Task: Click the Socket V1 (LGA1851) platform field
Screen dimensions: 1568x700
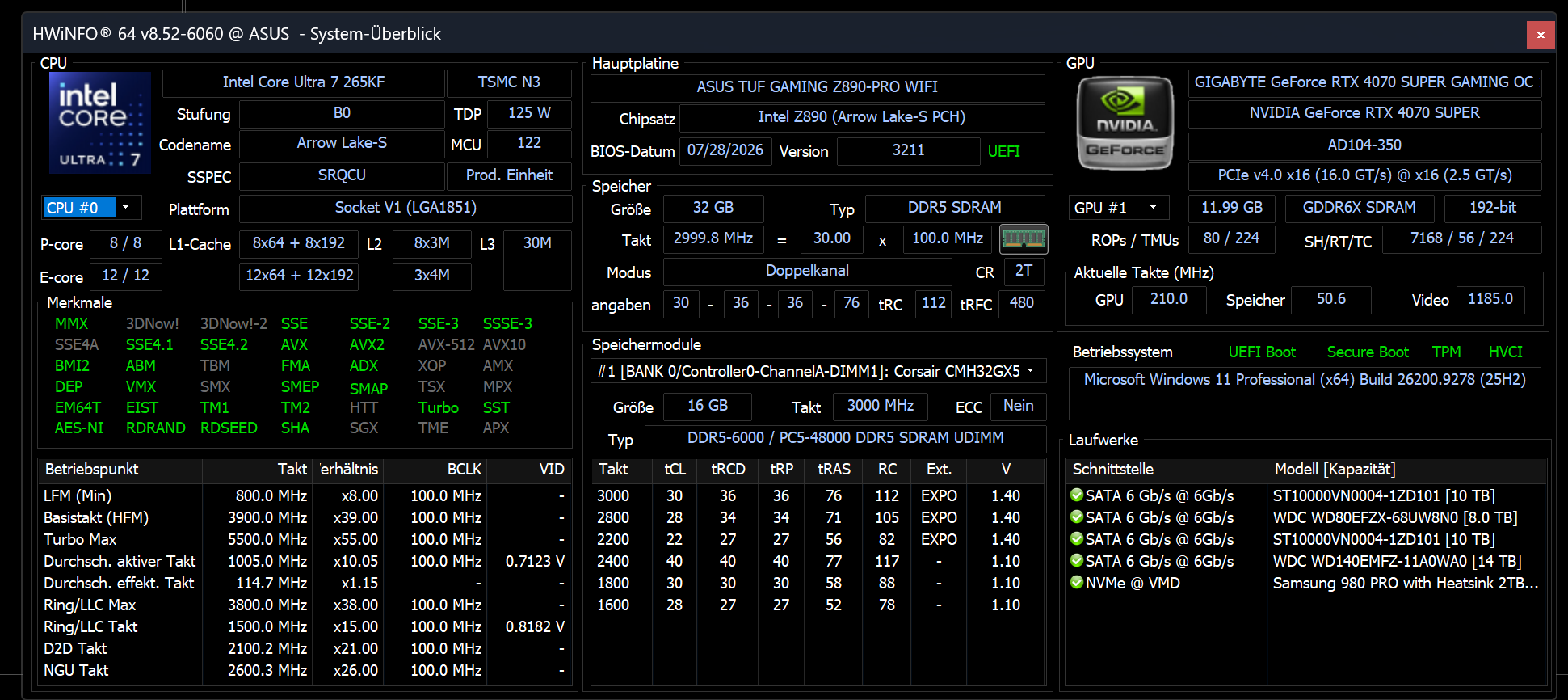Action: (406, 208)
